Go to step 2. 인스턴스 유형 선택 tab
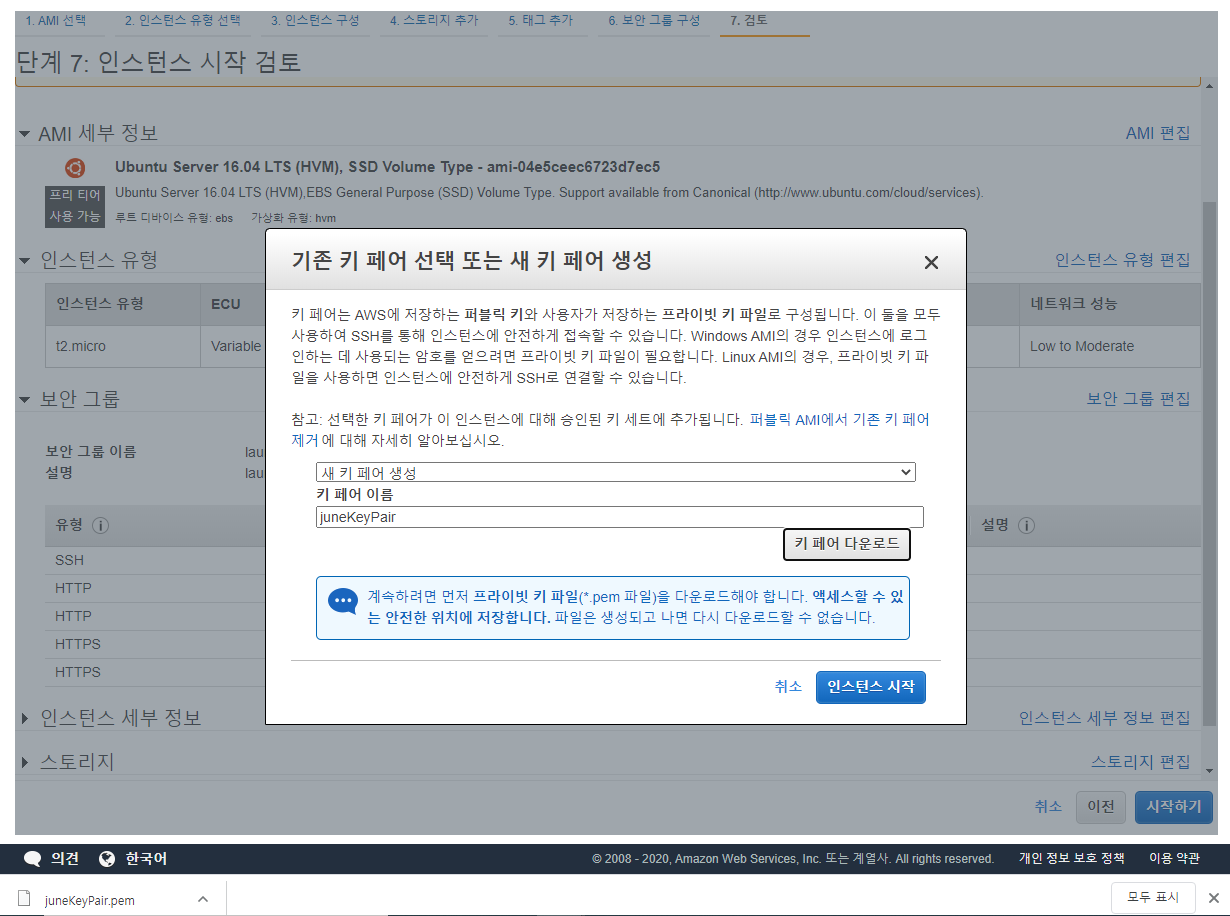Screen dimensions: 1230x916 [183, 20]
